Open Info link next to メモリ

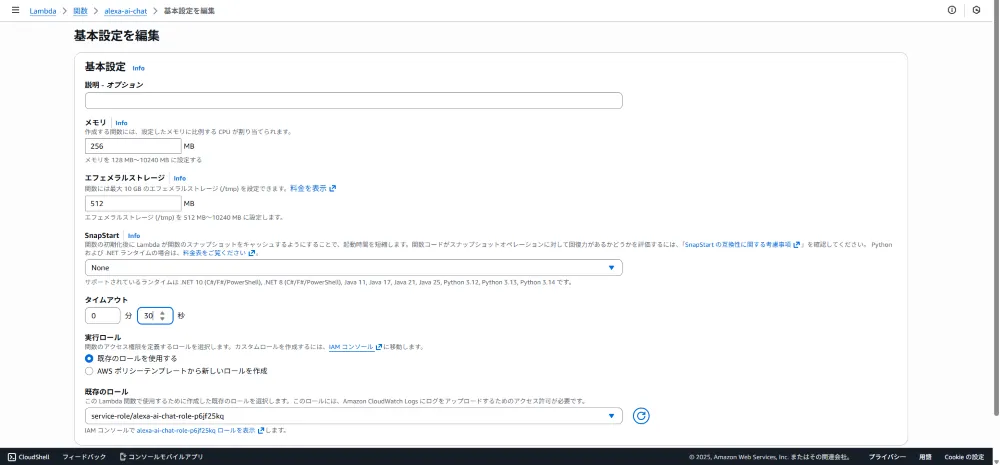(121, 123)
